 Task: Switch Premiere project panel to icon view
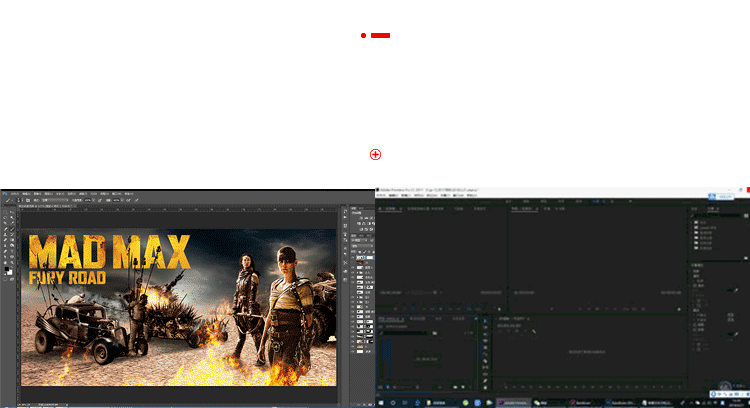coord(388,387)
